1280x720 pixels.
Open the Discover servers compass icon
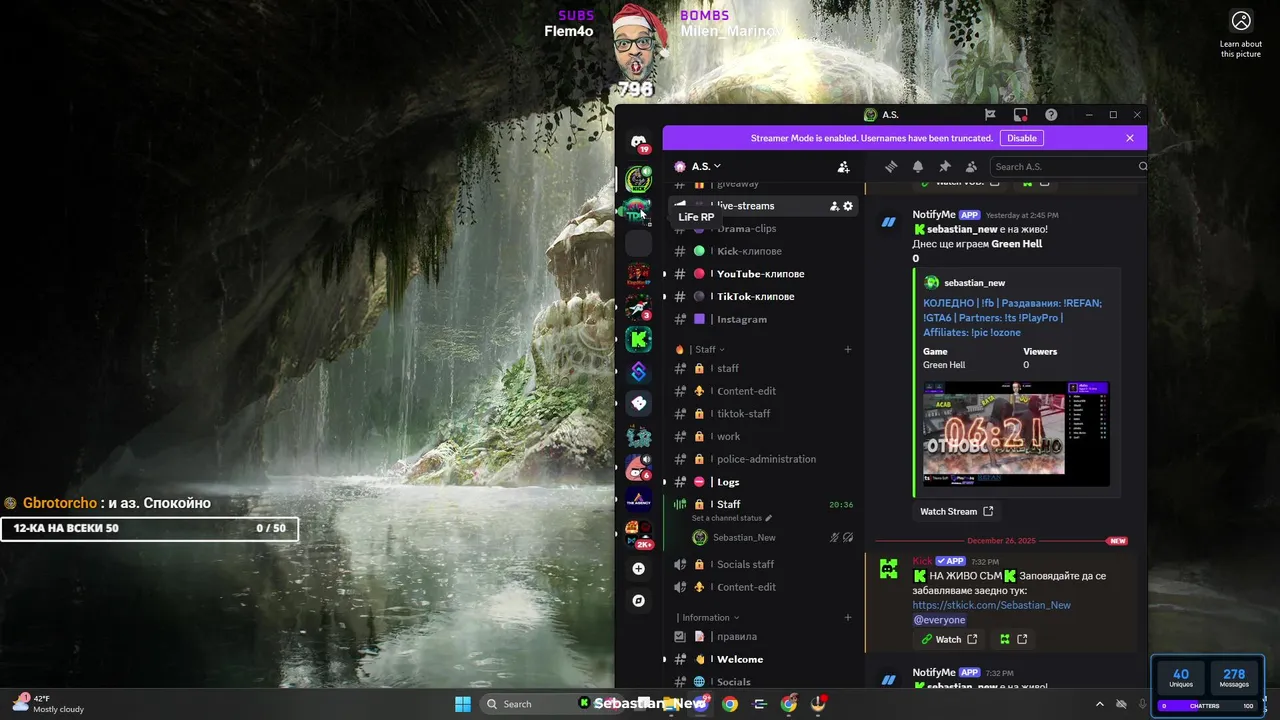pos(638,601)
